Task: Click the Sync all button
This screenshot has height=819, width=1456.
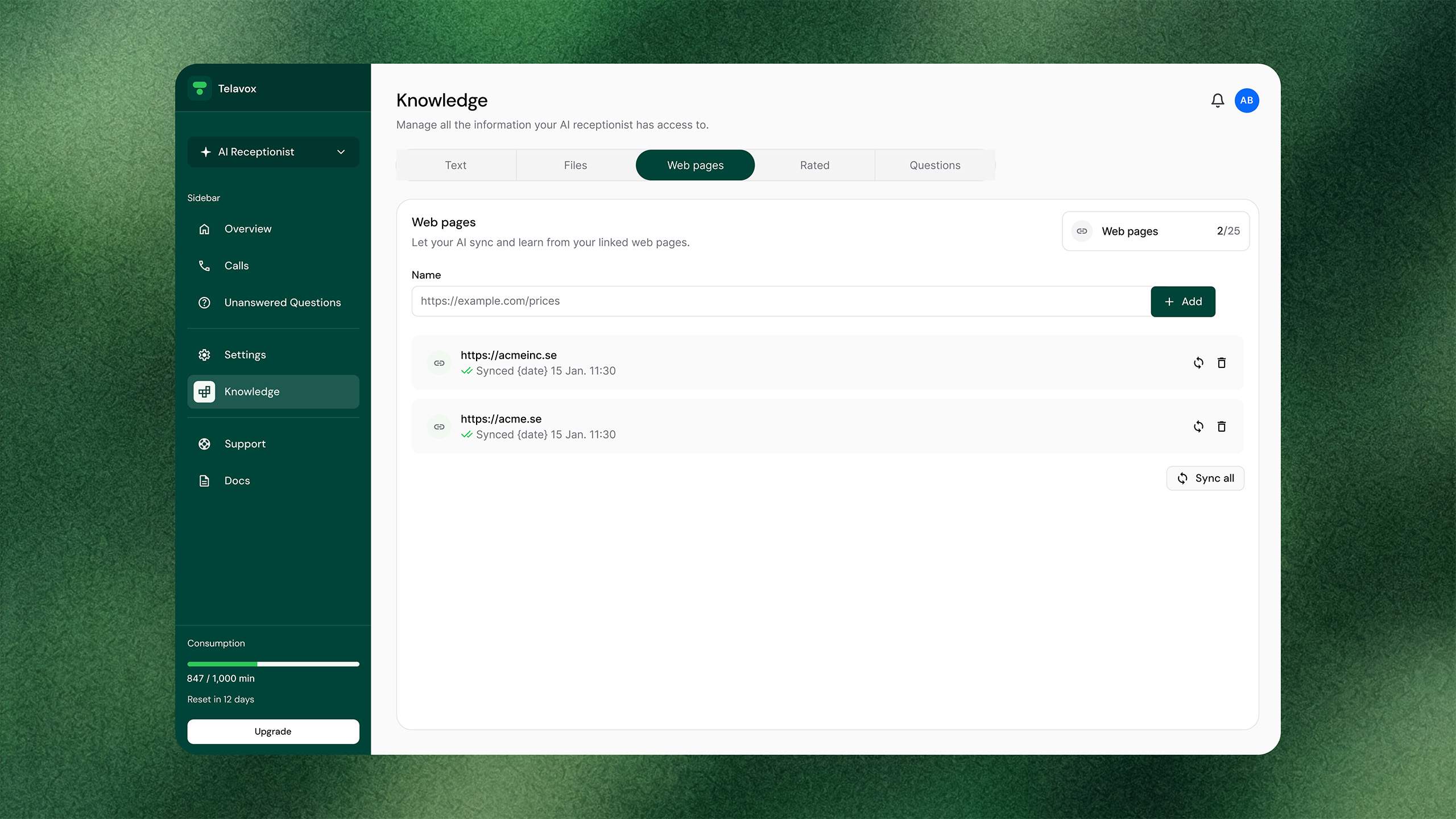Action: click(1205, 478)
